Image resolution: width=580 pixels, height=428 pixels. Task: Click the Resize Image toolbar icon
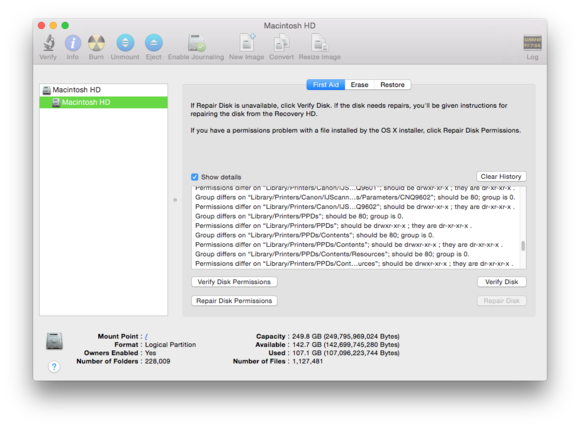[x=320, y=43]
